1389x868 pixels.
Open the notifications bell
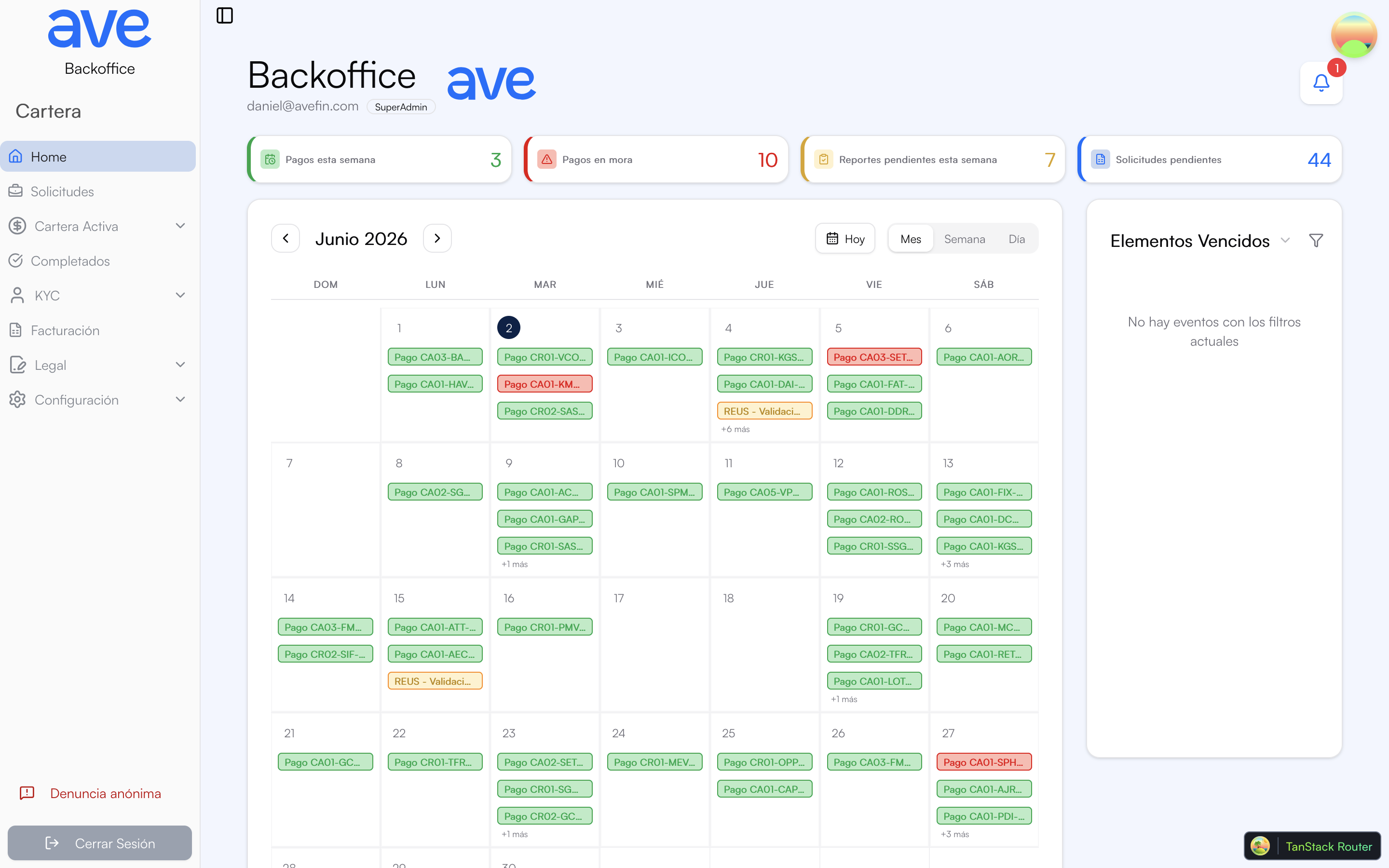(1321, 83)
